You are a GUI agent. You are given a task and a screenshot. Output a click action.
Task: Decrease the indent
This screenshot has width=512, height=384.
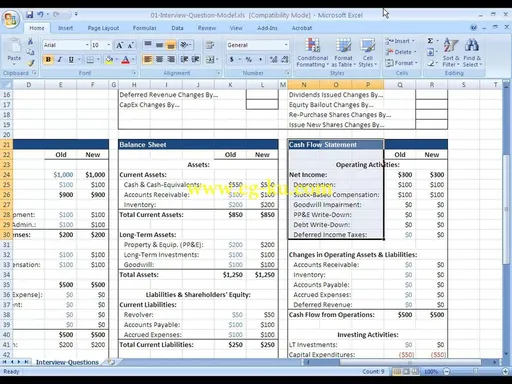[x=184, y=60]
